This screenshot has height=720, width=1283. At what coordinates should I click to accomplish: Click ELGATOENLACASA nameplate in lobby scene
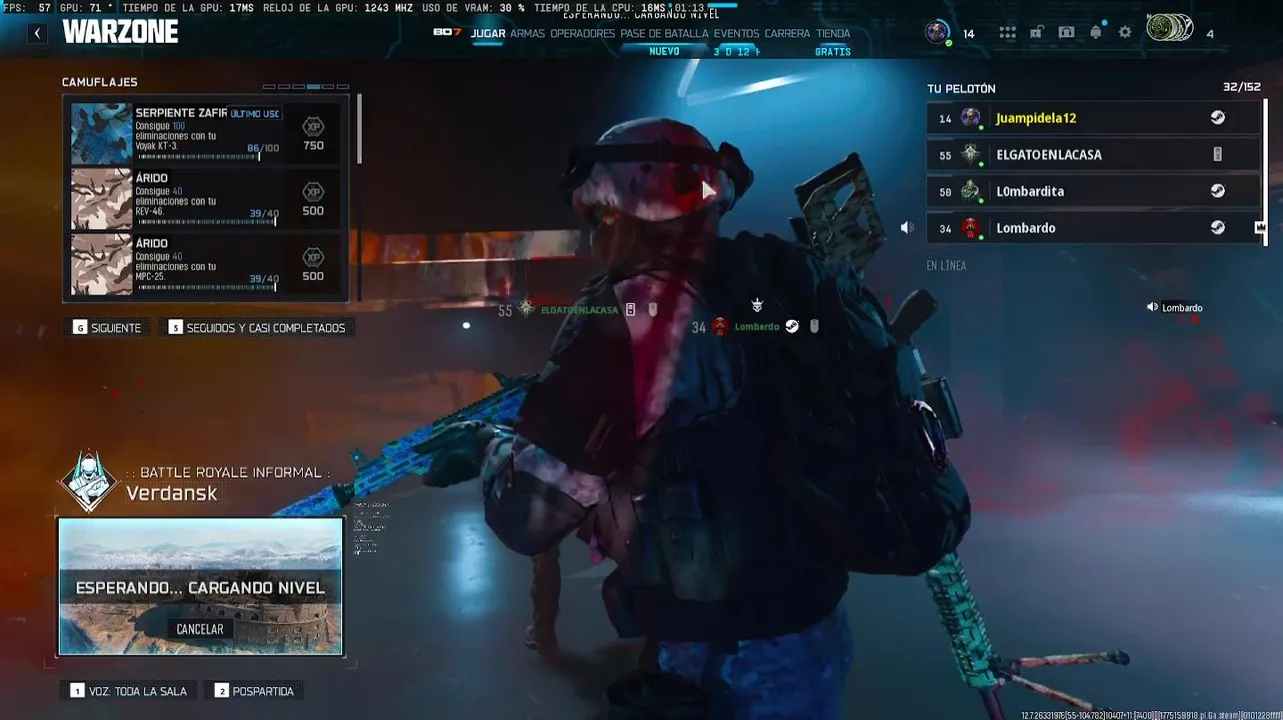pos(579,310)
